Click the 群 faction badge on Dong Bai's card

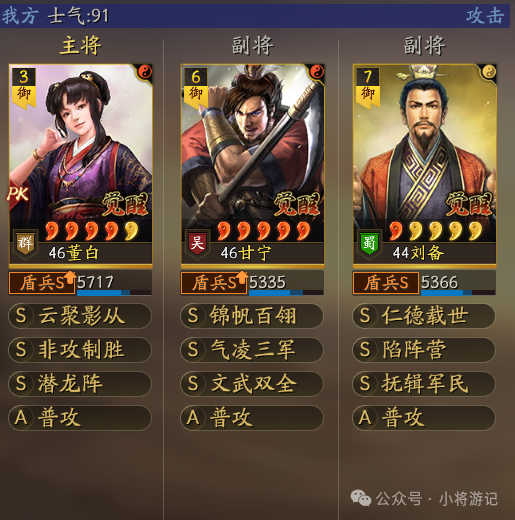click(x=25, y=244)
